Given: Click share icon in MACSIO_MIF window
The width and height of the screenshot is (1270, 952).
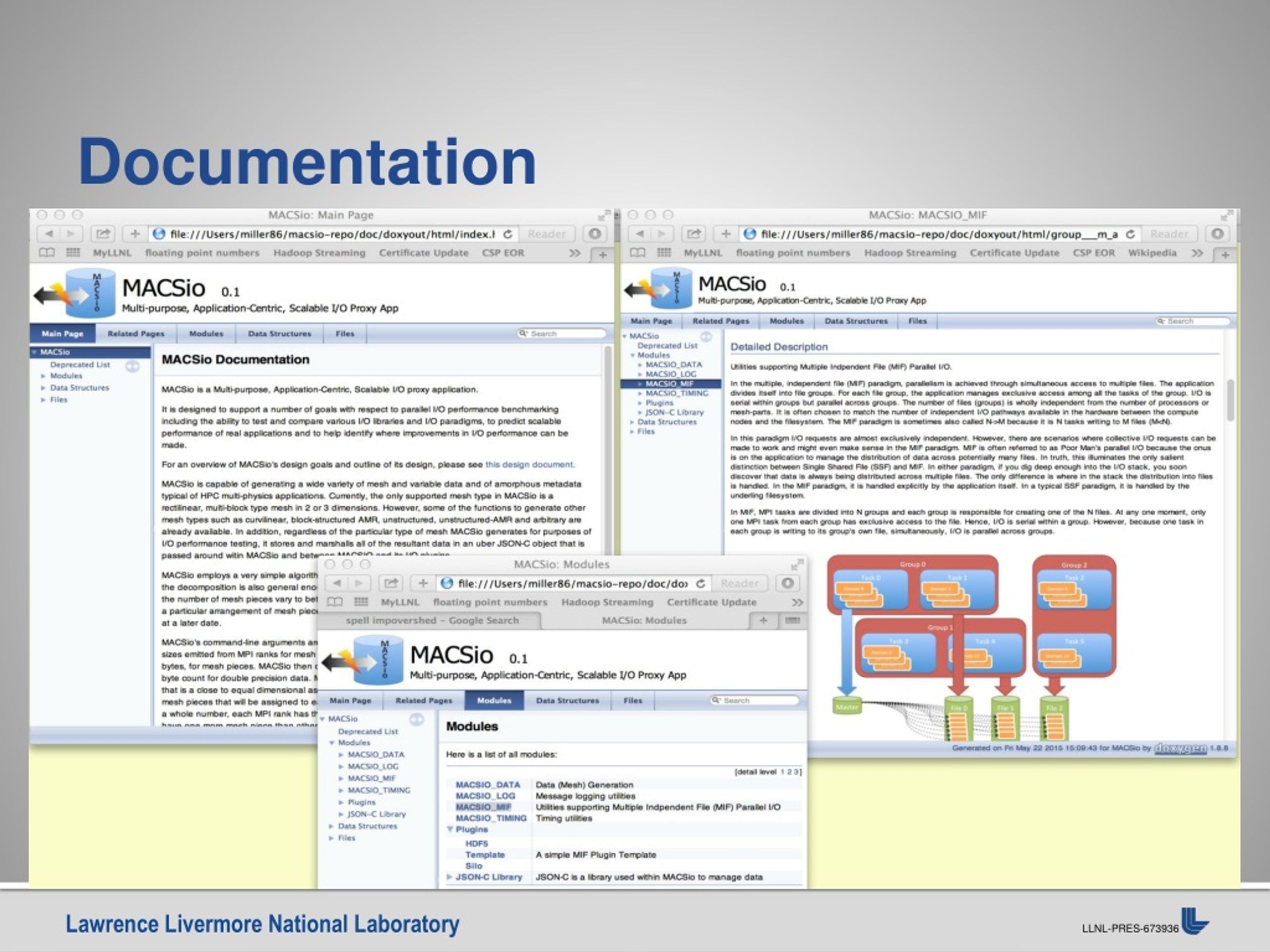Looking at the screenshot, I should pos(694,234).
